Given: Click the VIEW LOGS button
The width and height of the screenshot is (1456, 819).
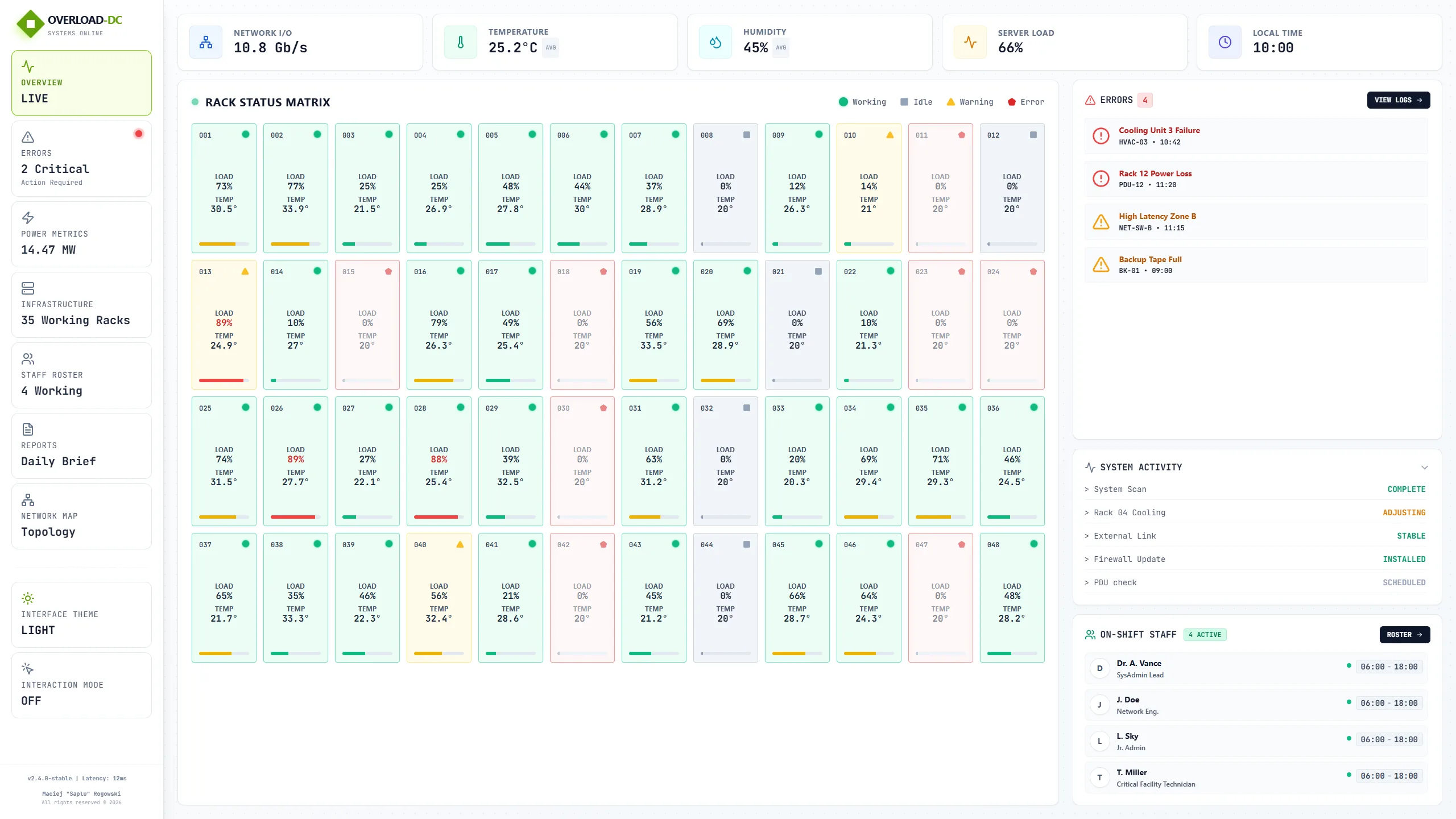Looking at the screenshot, I should coord(1399,100).
